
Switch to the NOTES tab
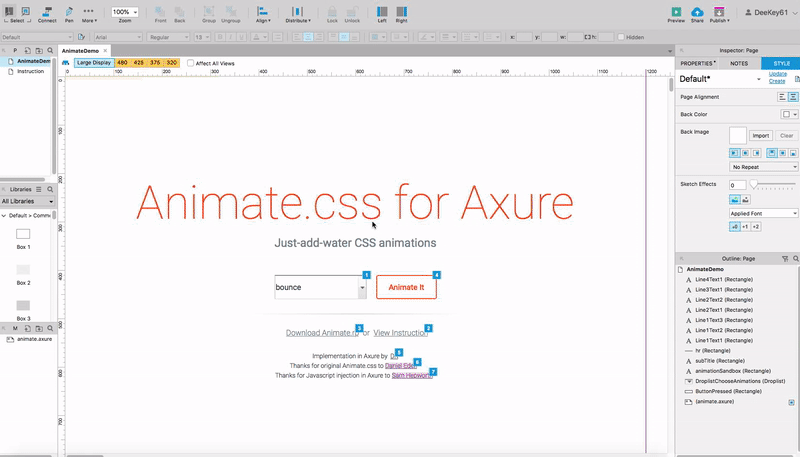pyautogui.click(x=739, y=63)
